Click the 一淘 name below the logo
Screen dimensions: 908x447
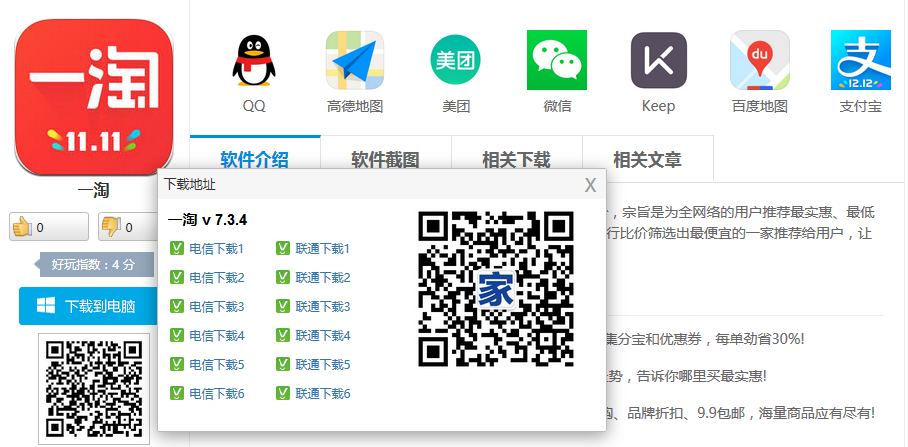(x=94, y=190)
